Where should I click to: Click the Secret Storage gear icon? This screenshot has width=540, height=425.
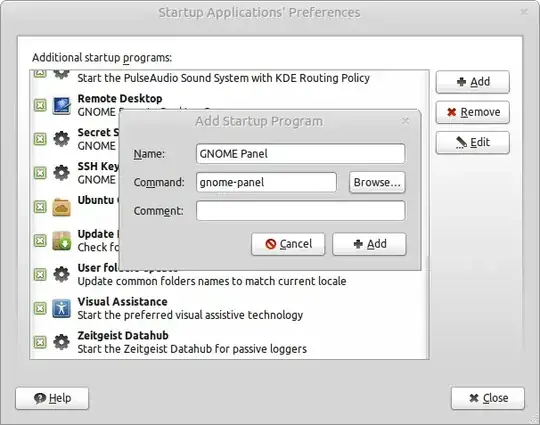point(62,139)
